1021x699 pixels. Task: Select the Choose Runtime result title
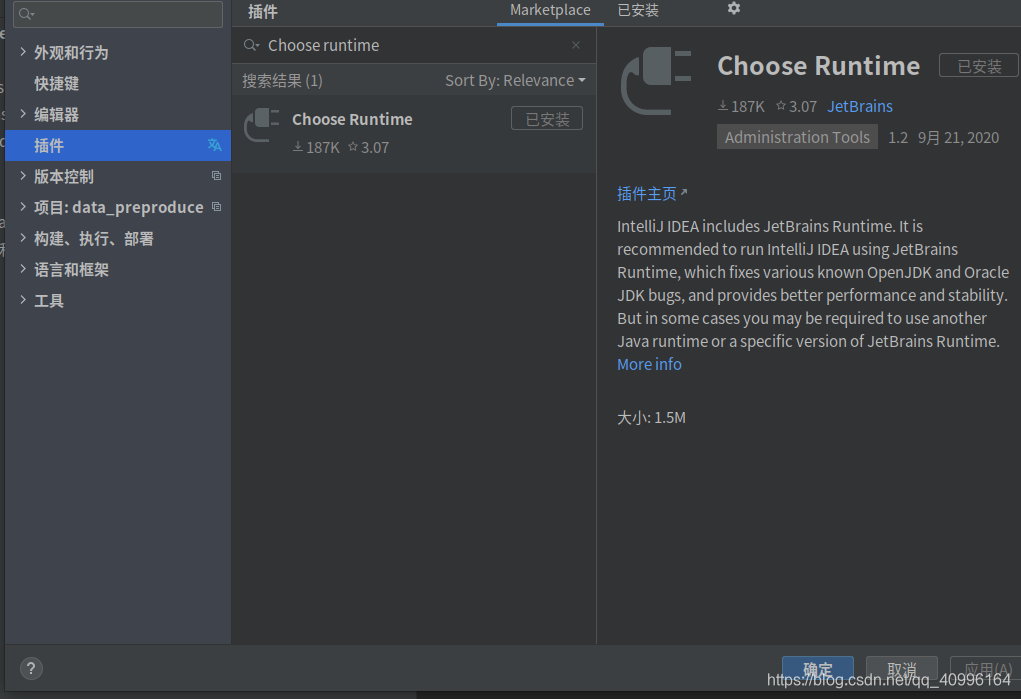(352, 119)
